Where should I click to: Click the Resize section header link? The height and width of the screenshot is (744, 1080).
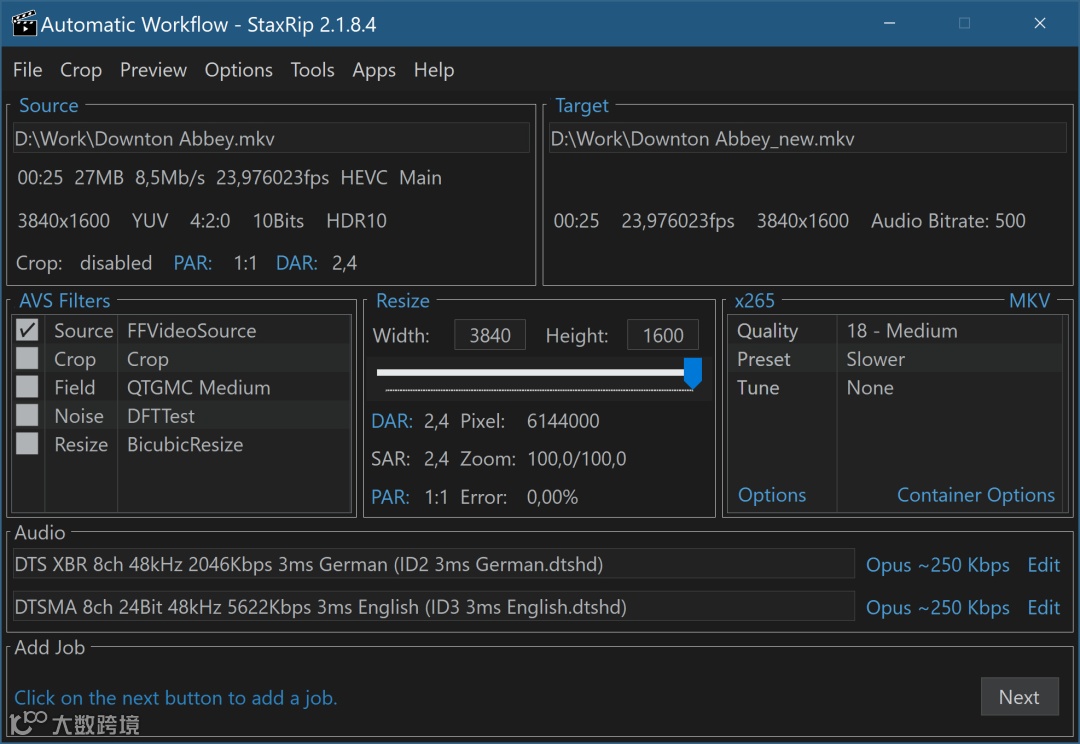(x=403, y=301)
